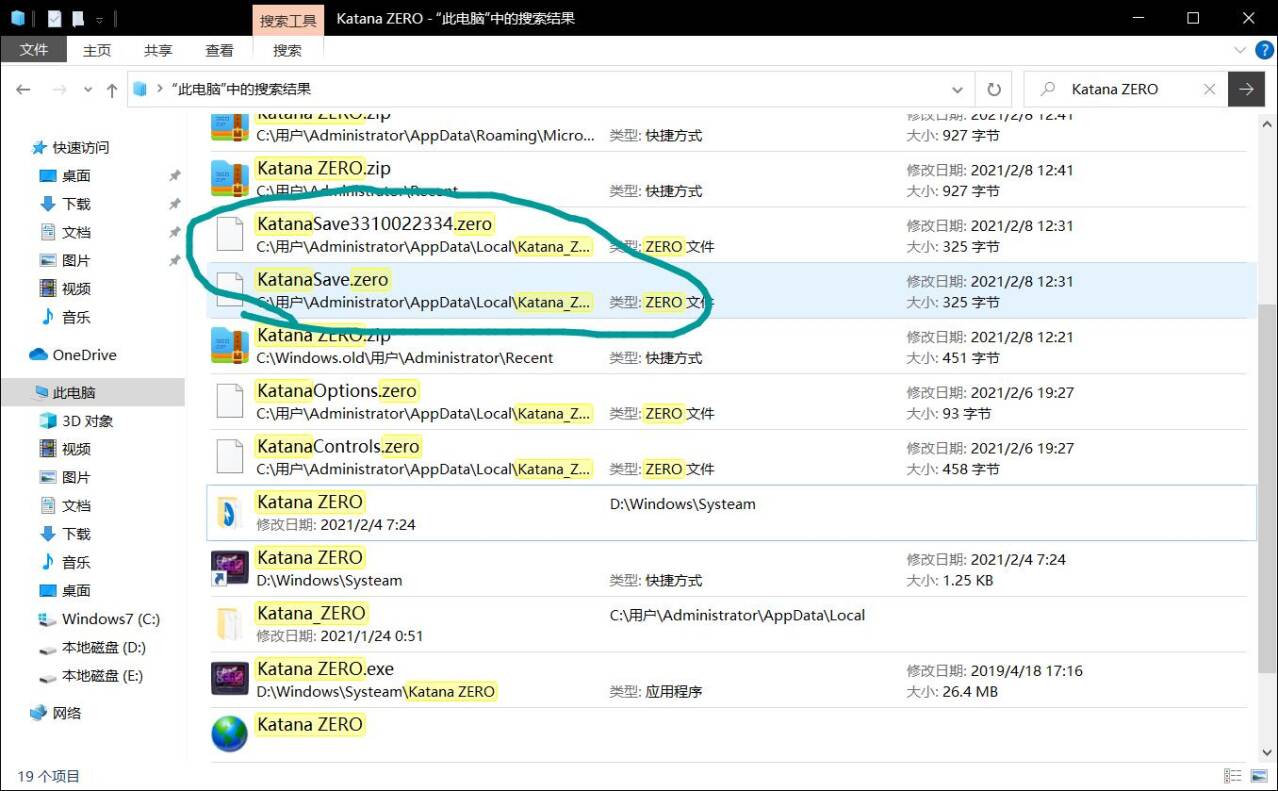Select OneDrive in the navigation pane
The image size is (1278, 791).
pyautogui.click(x=84, y=355)
